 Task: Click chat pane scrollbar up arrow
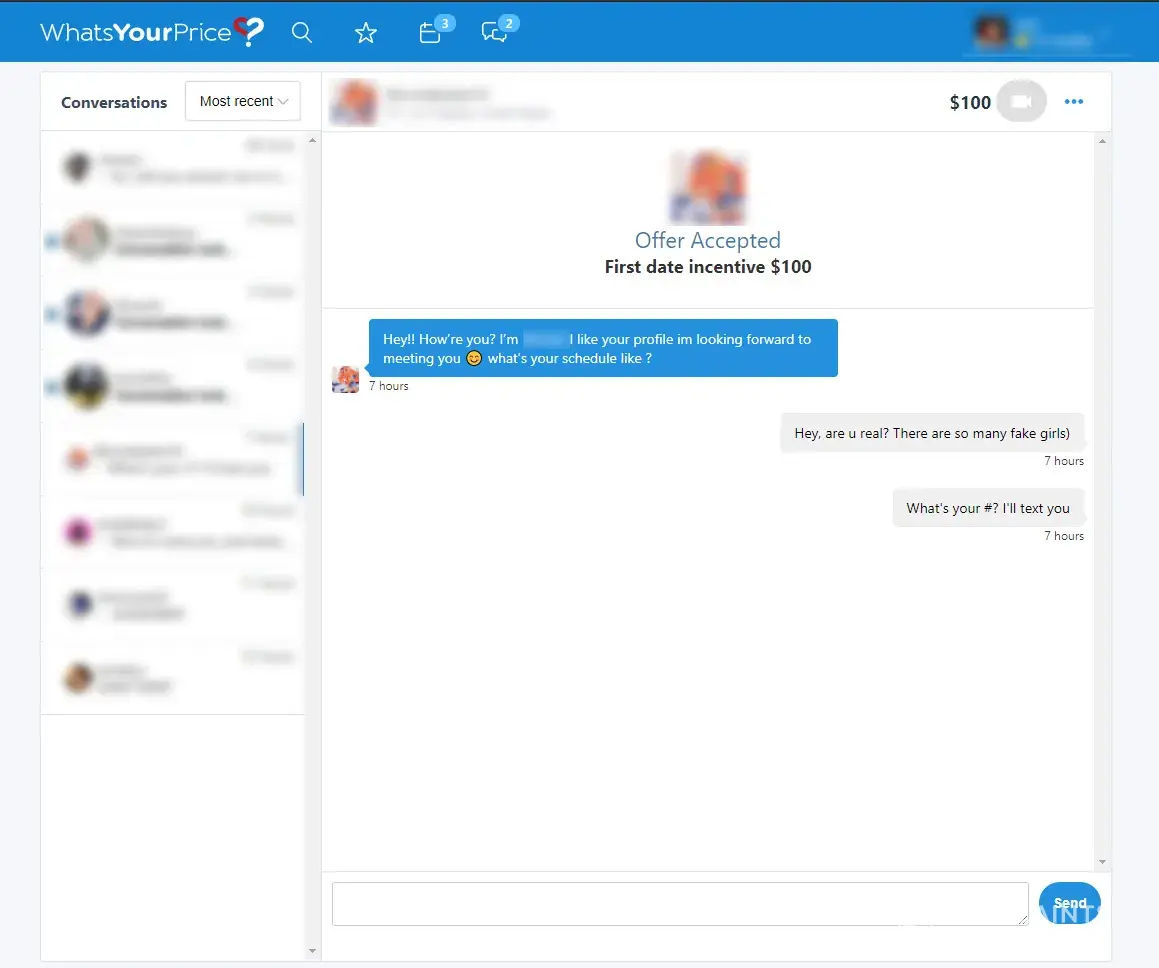click(x=1102, y=141)
